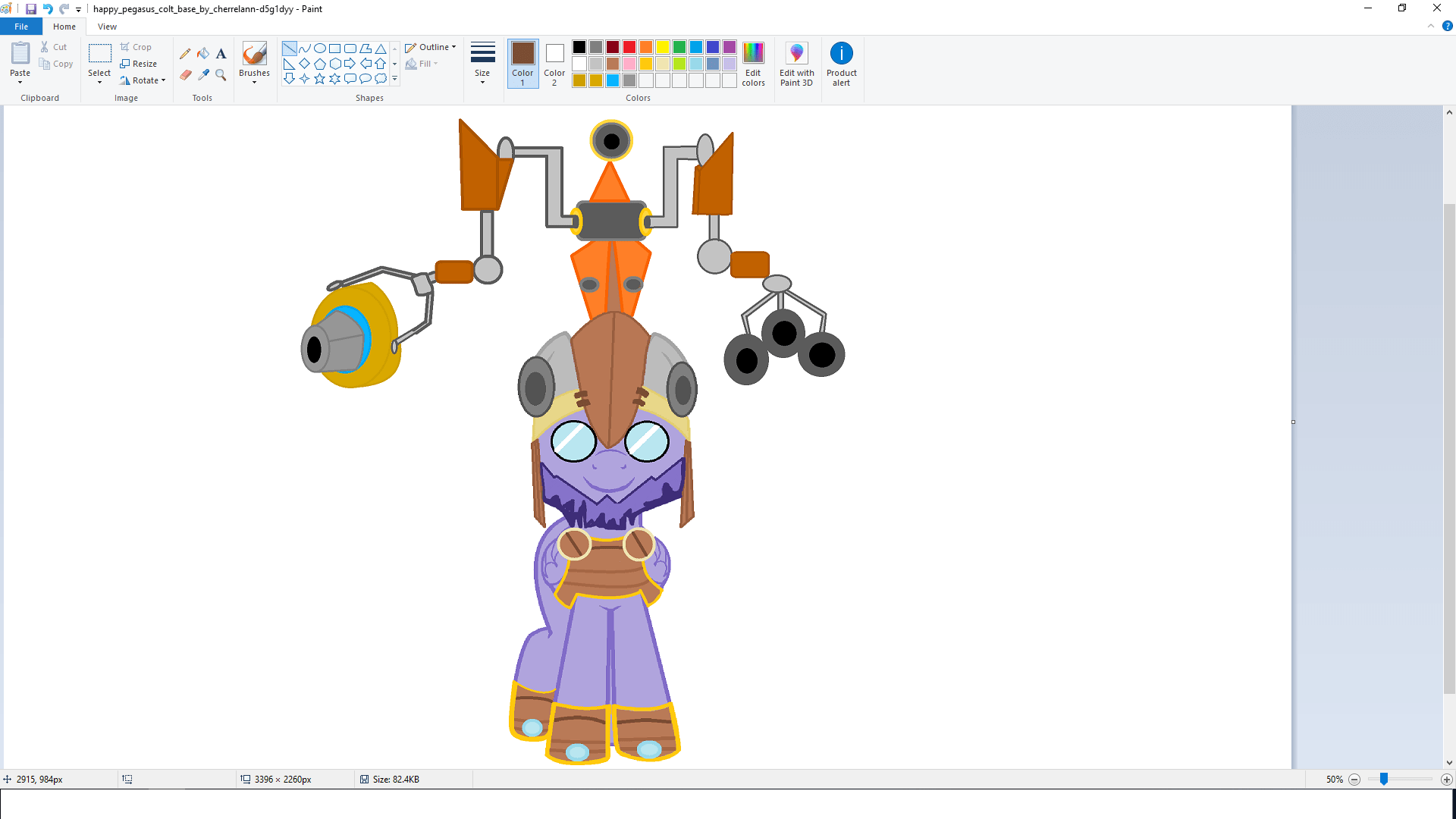The height and width of the screenshot is (819, 1456).
Task: Choose the Line shape
Action: pos(289,49)
